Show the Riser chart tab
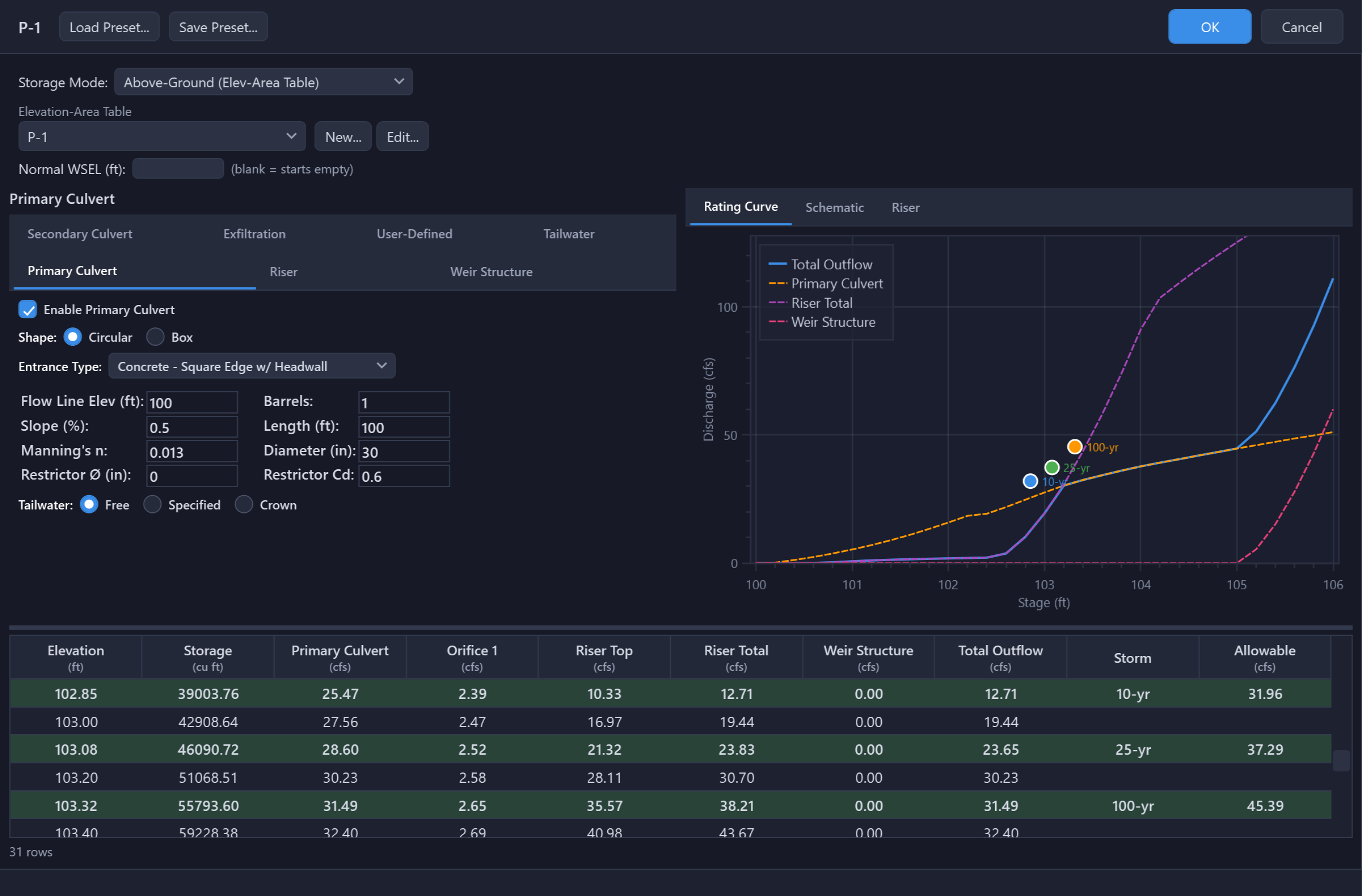 point(905,207)
